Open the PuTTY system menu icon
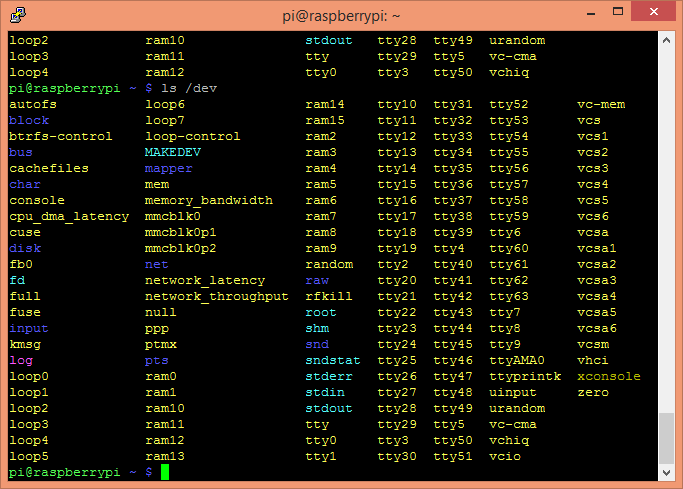 18,15
